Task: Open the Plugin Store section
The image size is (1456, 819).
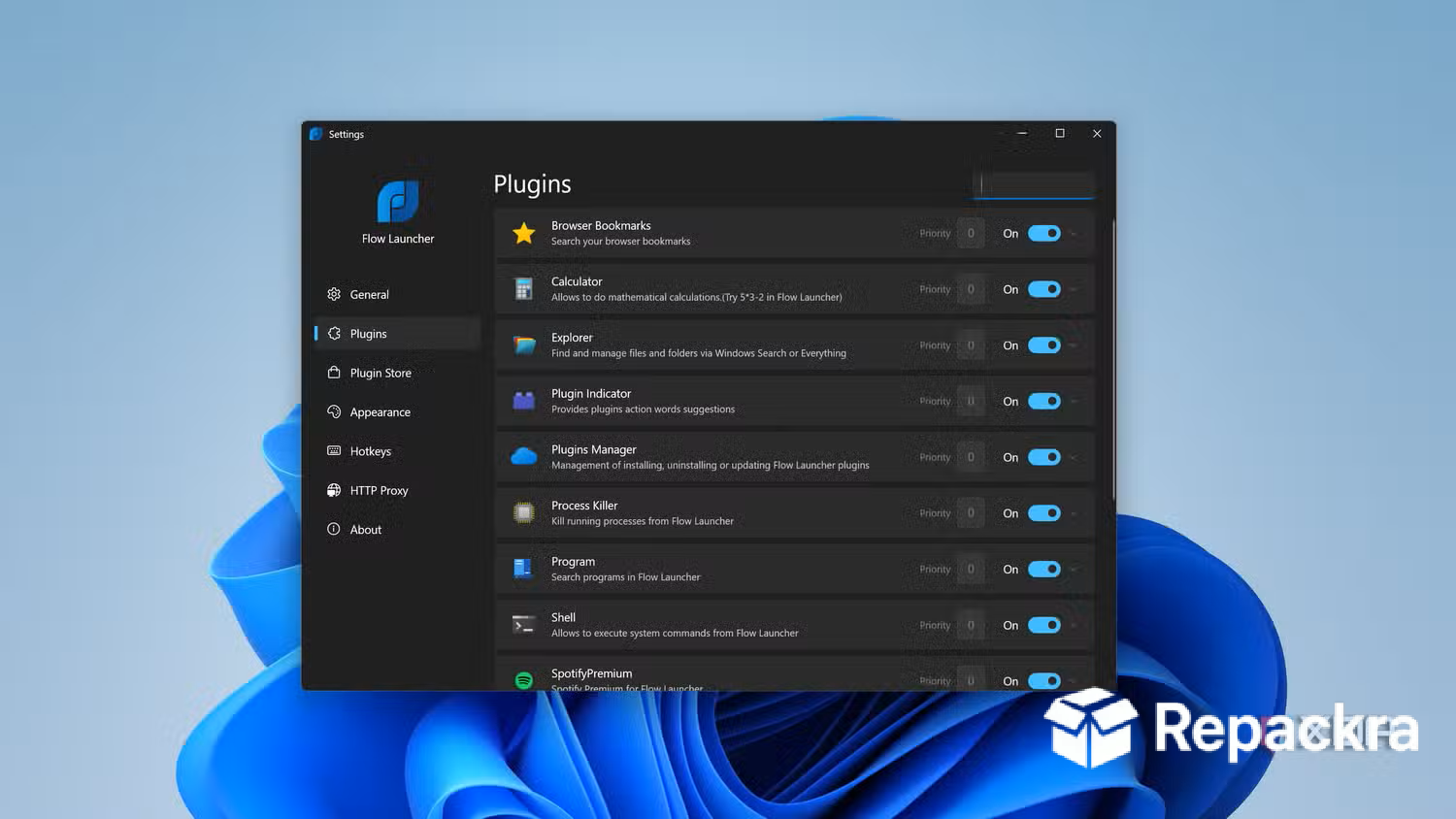Action: 397,373
